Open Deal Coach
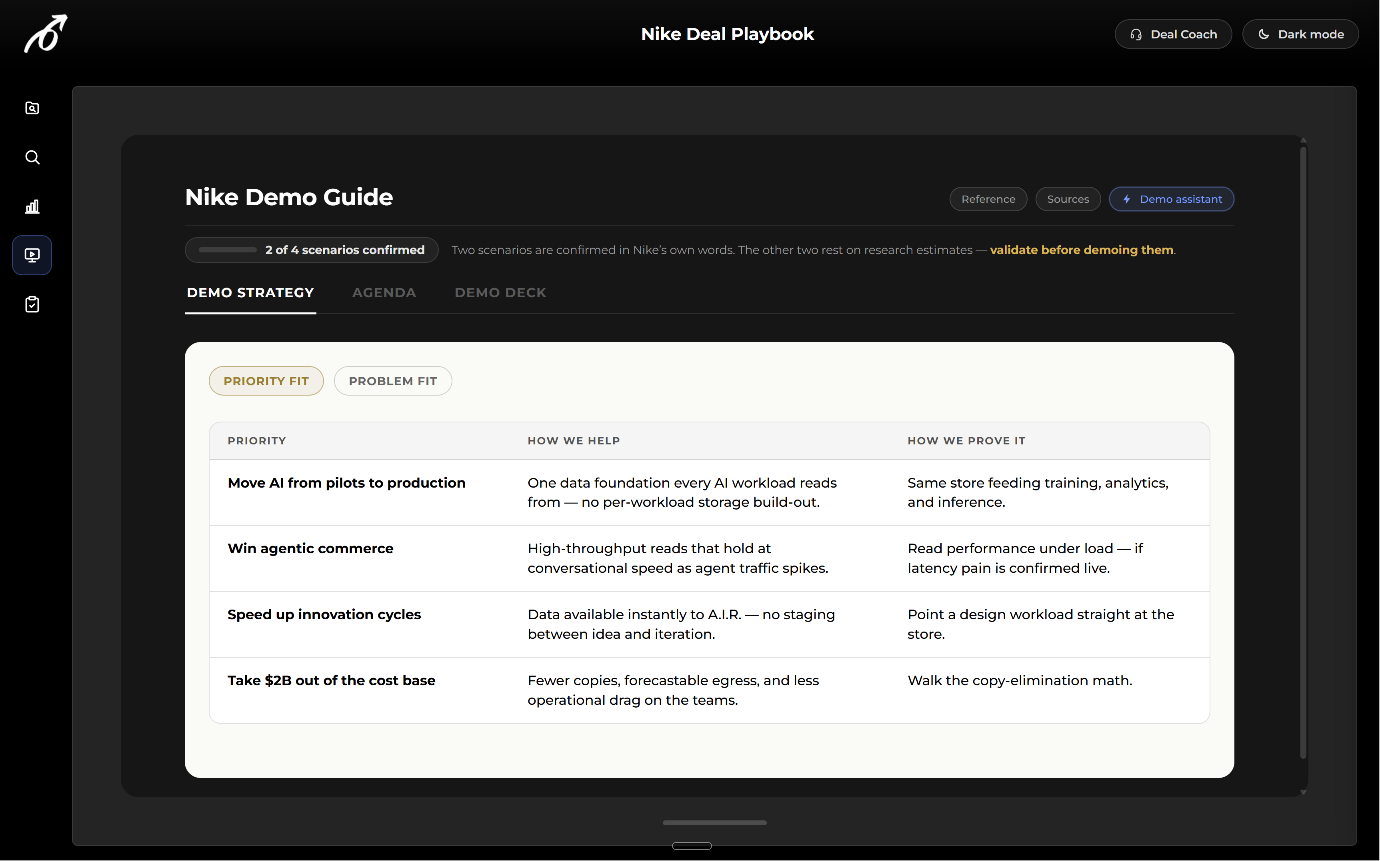This screenshot has height=861, width=1380. 1173,34
